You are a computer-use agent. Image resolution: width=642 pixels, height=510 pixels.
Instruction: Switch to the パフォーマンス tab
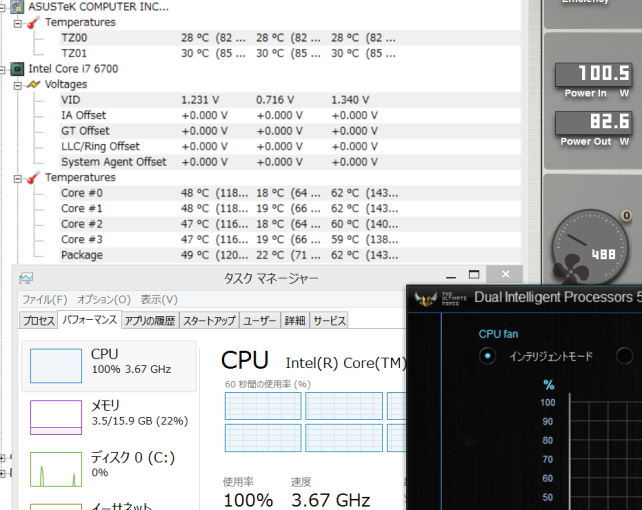(90, 320)
